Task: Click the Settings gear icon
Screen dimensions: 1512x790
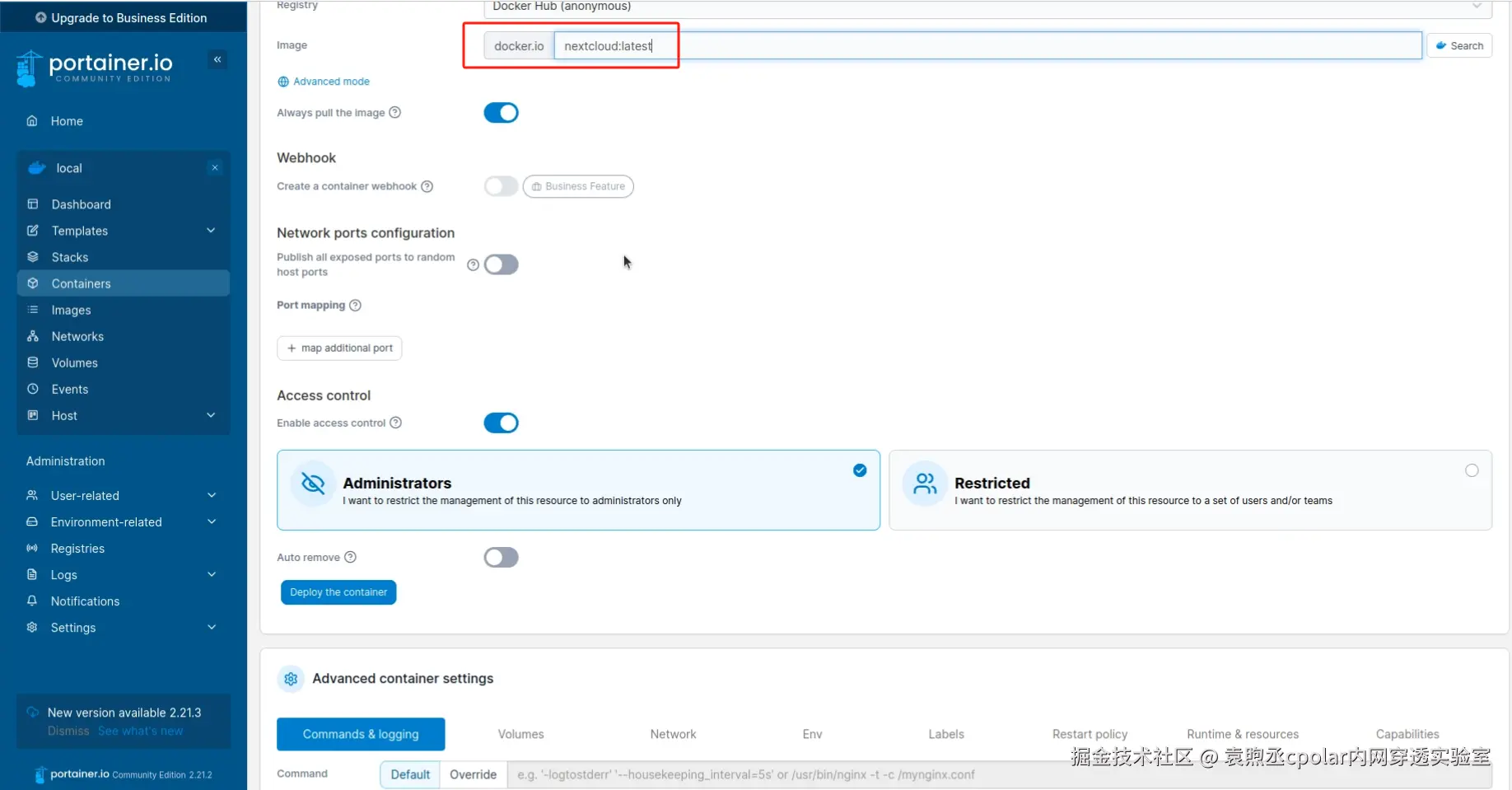Action: [x=32, y=627]
